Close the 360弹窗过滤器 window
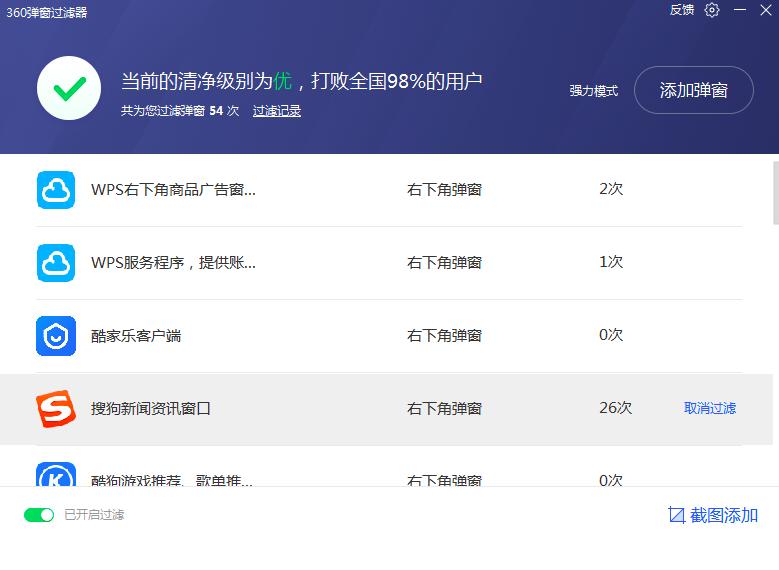This screenshot has height=570, width=779. (x=766, y=10)
